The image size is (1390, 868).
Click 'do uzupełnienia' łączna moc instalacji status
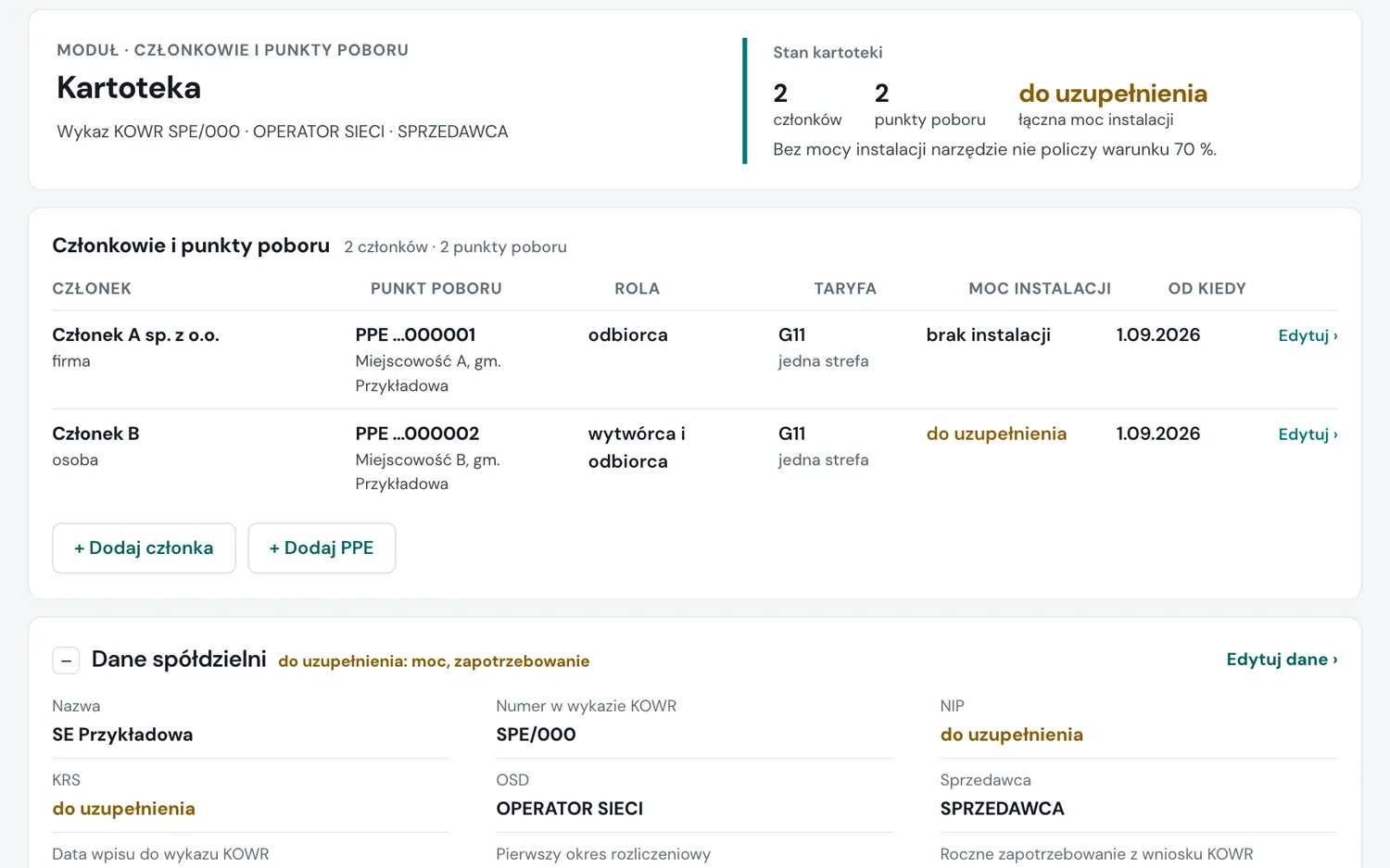coord(1112,94)
